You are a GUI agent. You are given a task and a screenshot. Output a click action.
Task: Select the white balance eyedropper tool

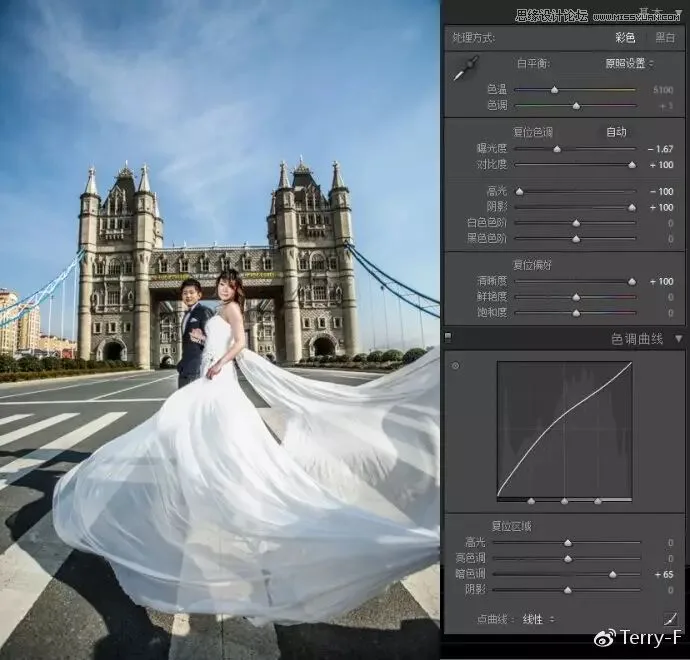point(466,68)
